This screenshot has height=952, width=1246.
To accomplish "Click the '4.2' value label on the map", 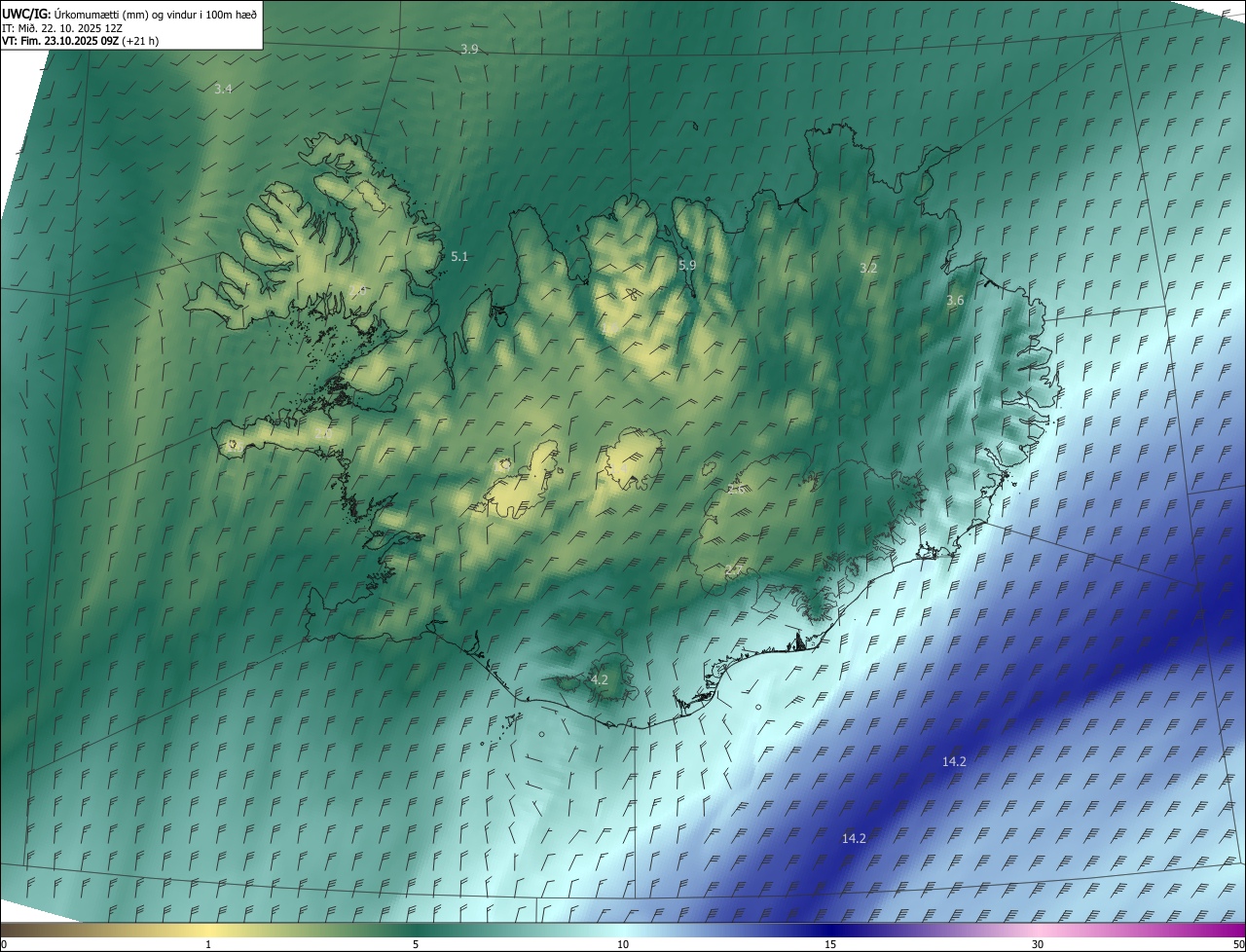I will tap(600, 679).
